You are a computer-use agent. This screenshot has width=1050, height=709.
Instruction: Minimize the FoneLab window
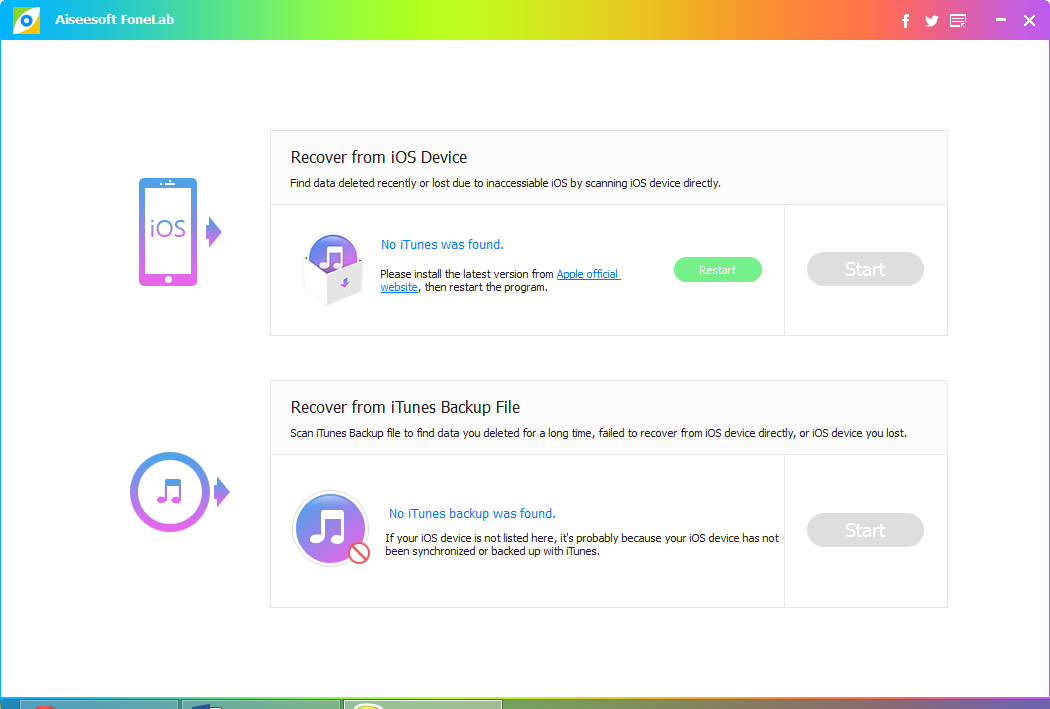coord(1001,21)
